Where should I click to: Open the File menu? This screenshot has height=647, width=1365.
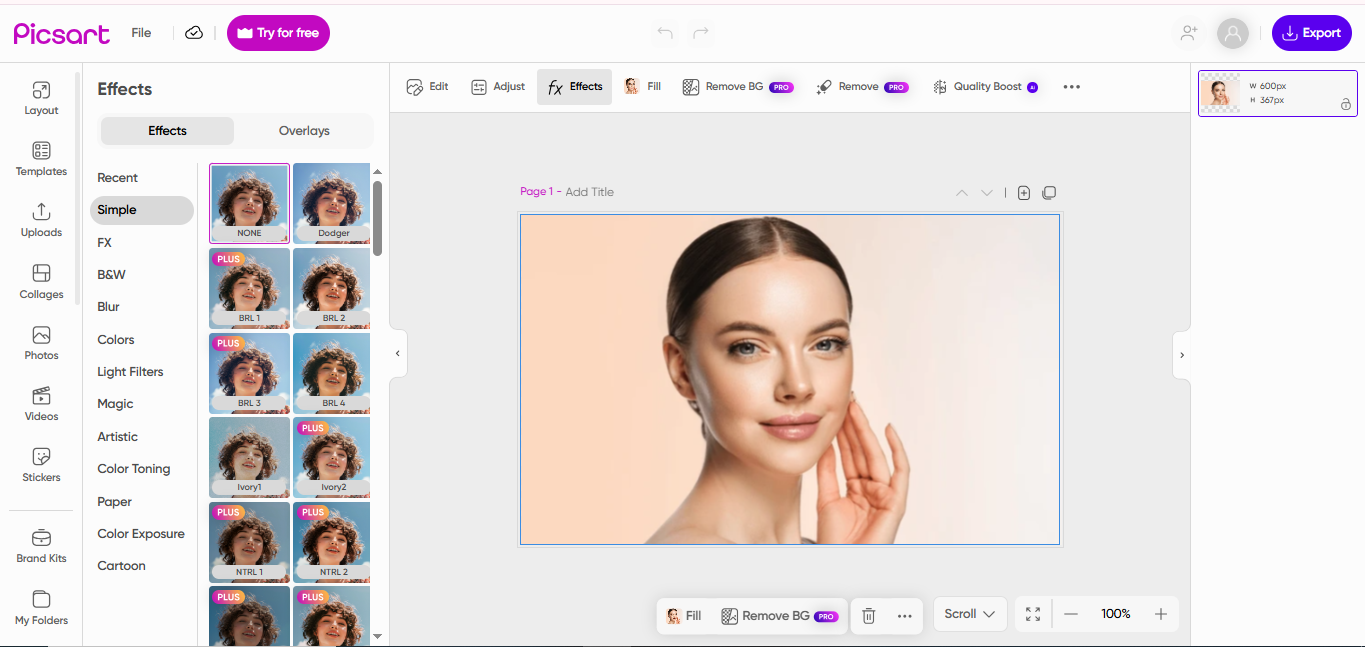tap(140, 32)
